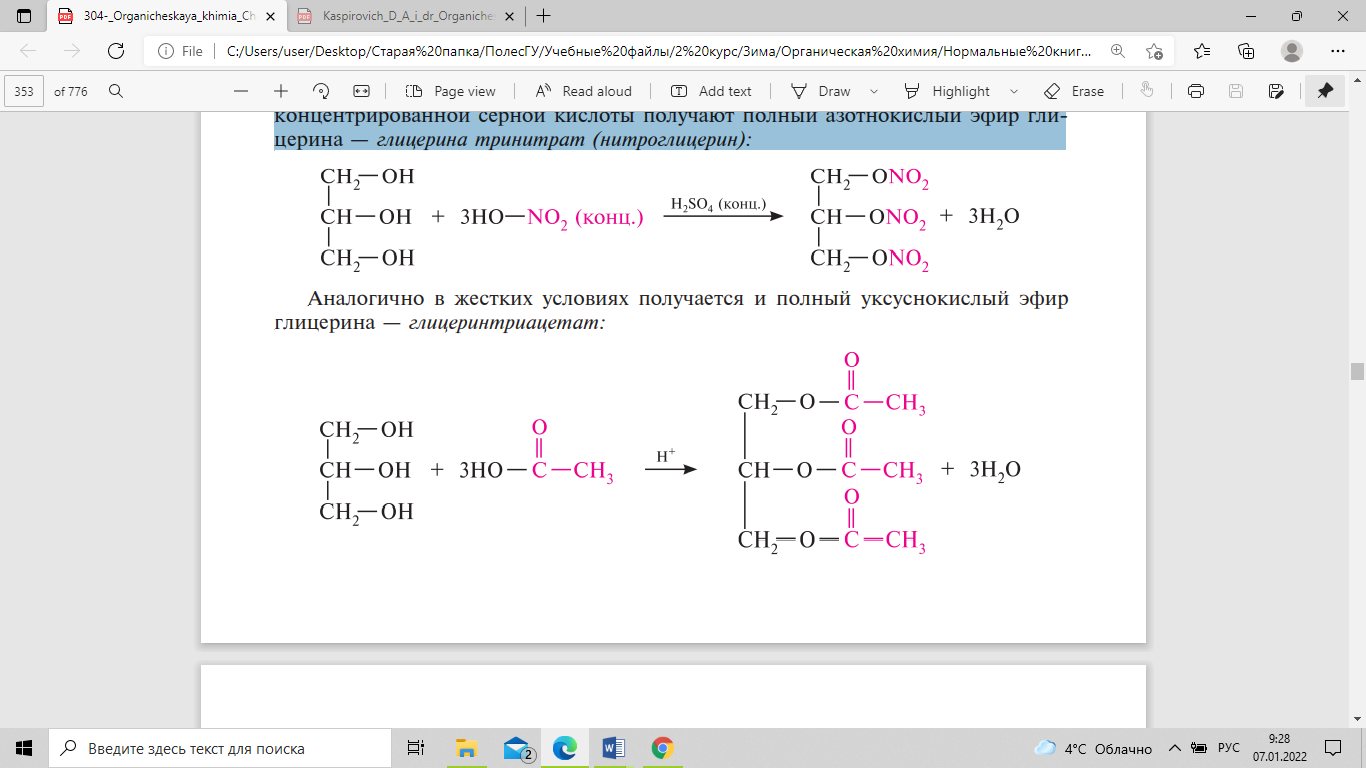
Task: Open Word from the taskbar
Action: coord(614,748)
